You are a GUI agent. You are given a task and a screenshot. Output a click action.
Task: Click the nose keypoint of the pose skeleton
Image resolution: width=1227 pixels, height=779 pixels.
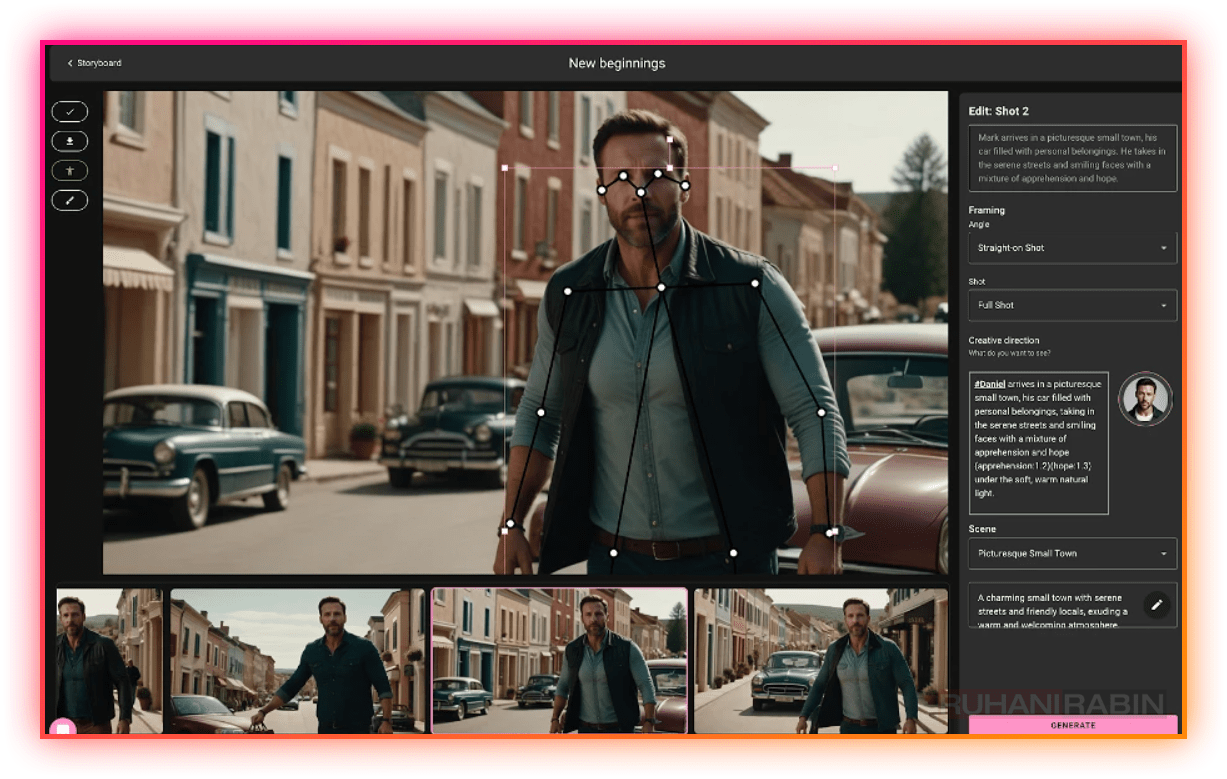click(641, 192)
